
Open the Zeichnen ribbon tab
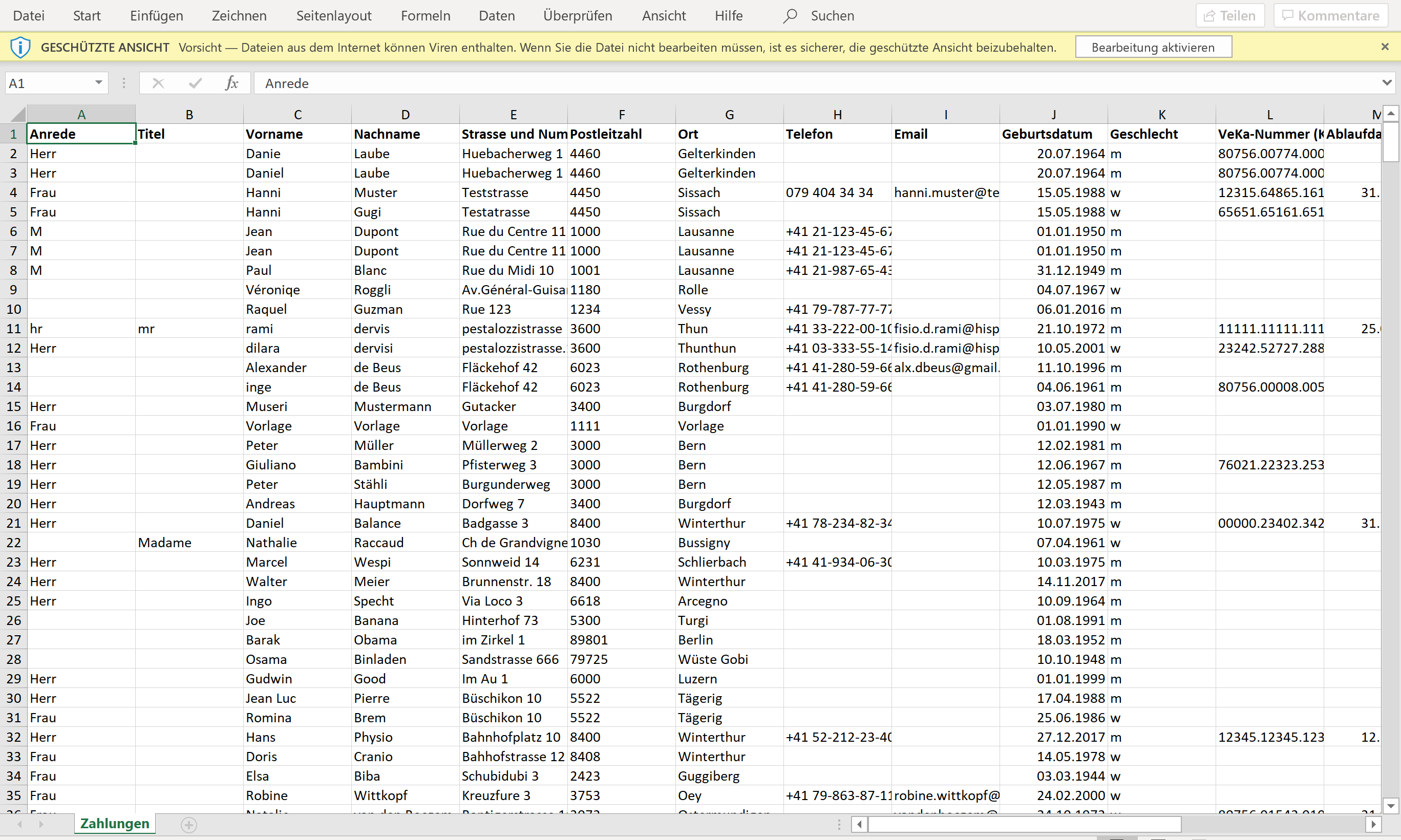click(239, 16)
